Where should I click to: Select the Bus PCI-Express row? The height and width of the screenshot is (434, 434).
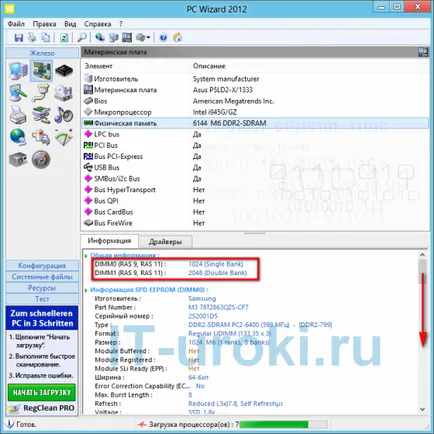(x=255, y=156)
